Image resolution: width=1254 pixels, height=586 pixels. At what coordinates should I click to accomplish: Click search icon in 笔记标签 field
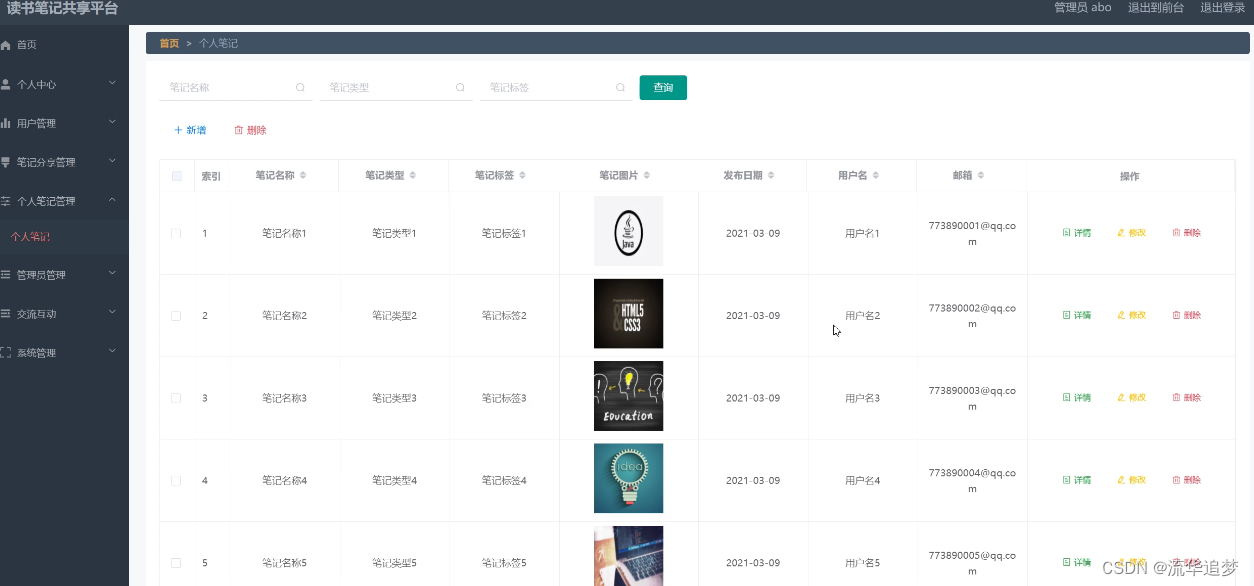620,88
